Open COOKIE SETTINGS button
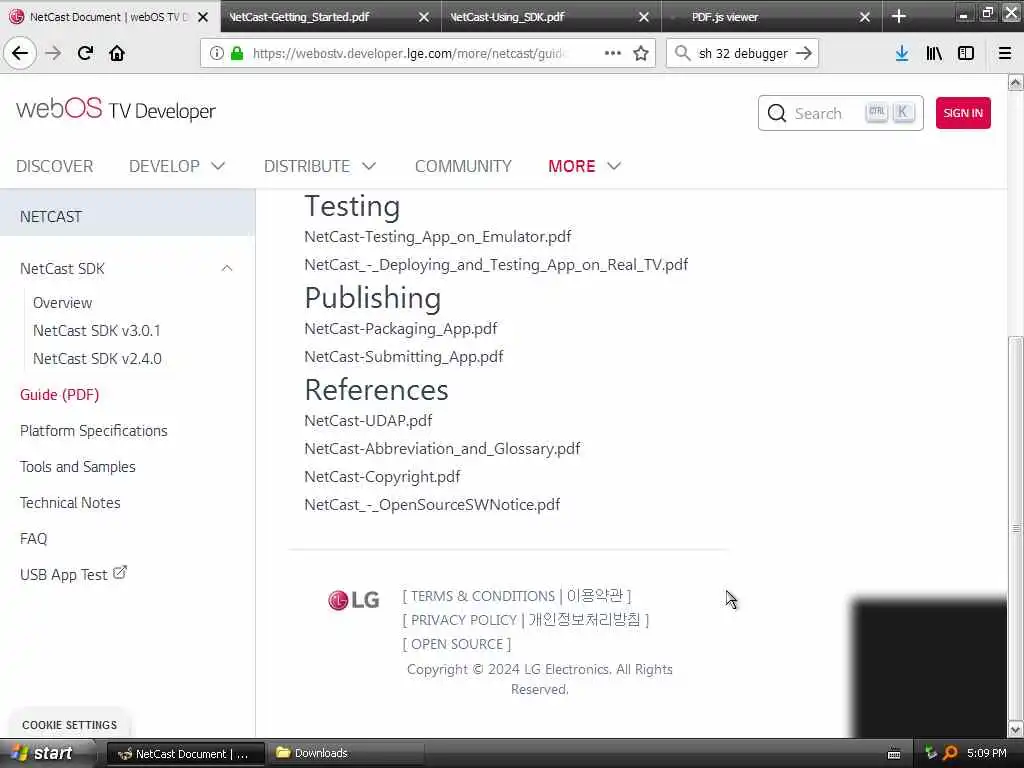The width and height of the screenshot is (1024, 768). coord(69,725)
